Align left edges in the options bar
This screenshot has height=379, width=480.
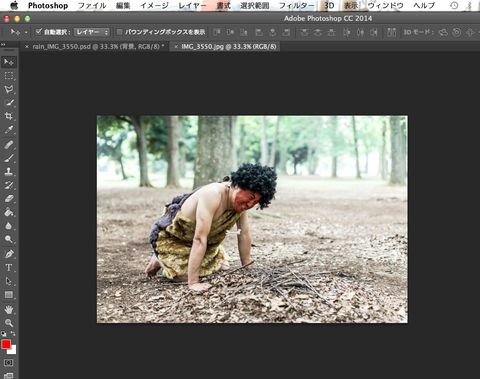coord(259,32)
